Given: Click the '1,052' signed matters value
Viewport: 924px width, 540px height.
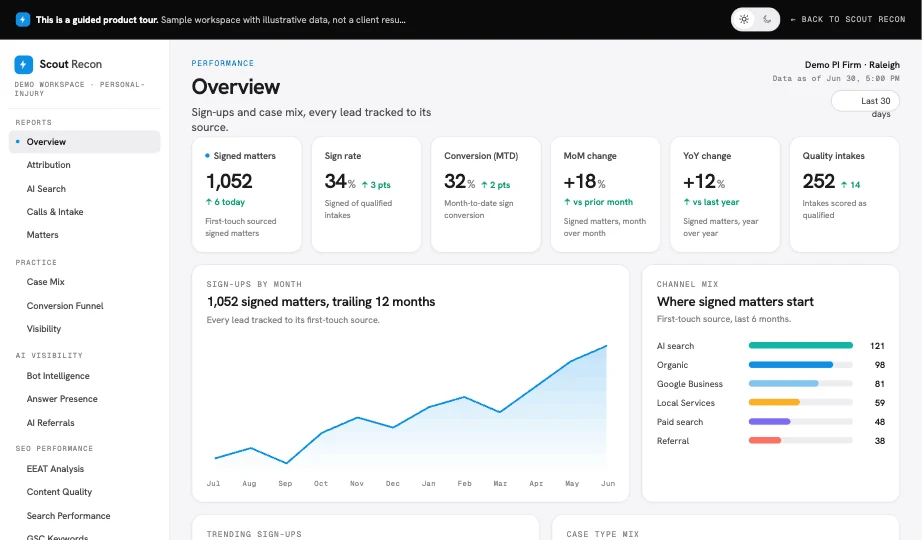Looking at the screenshot, I should [229, 181].
